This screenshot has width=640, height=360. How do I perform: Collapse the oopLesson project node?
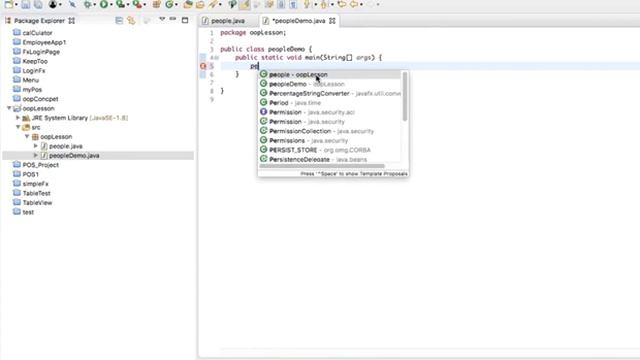tap(9, 108)
